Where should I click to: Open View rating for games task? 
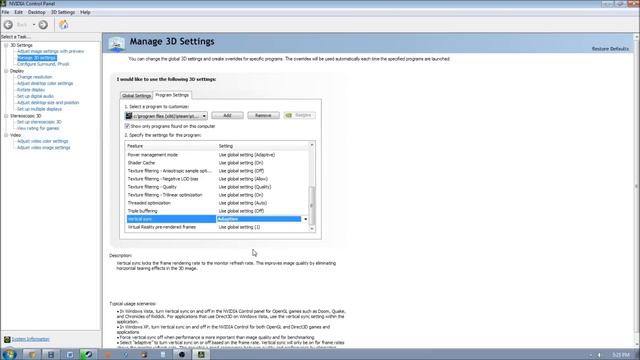click(x=38, y=128)
